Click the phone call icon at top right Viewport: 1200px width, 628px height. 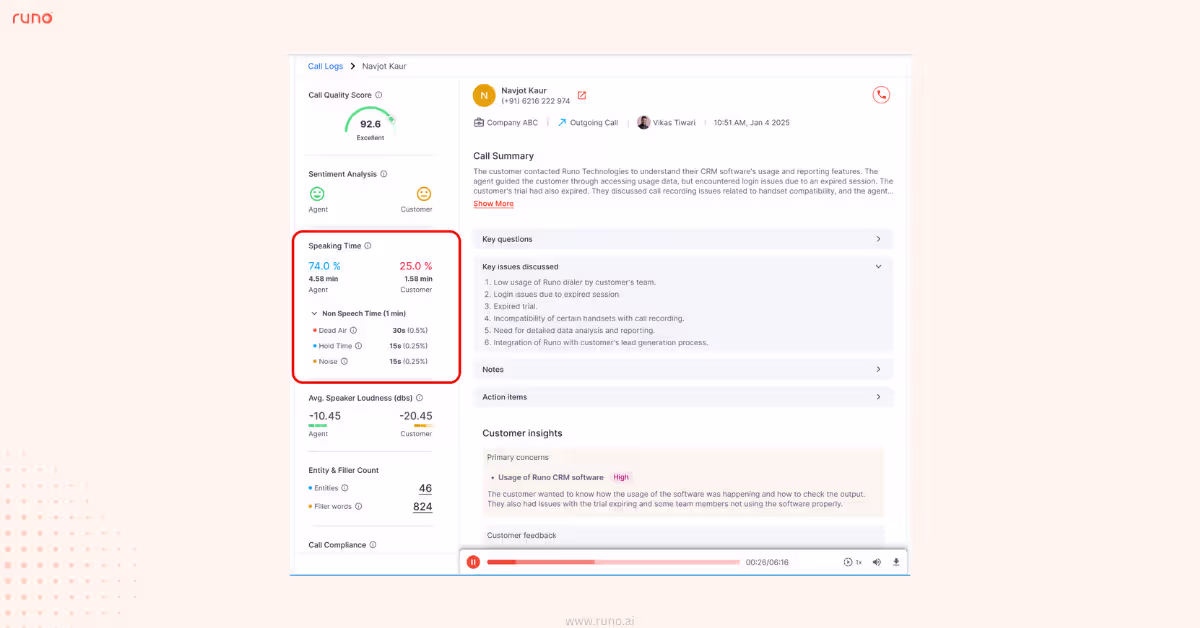pos(881,94)
